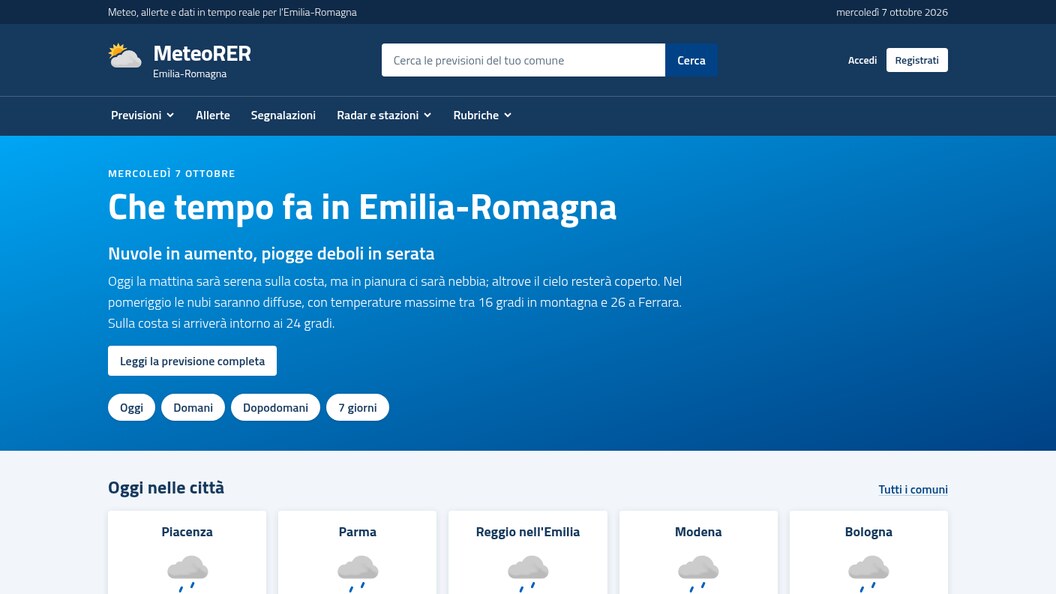The height and width of the screenshot is (594, 1056).
Task: Click the Modena city name
Action: [x=698, y=532]
